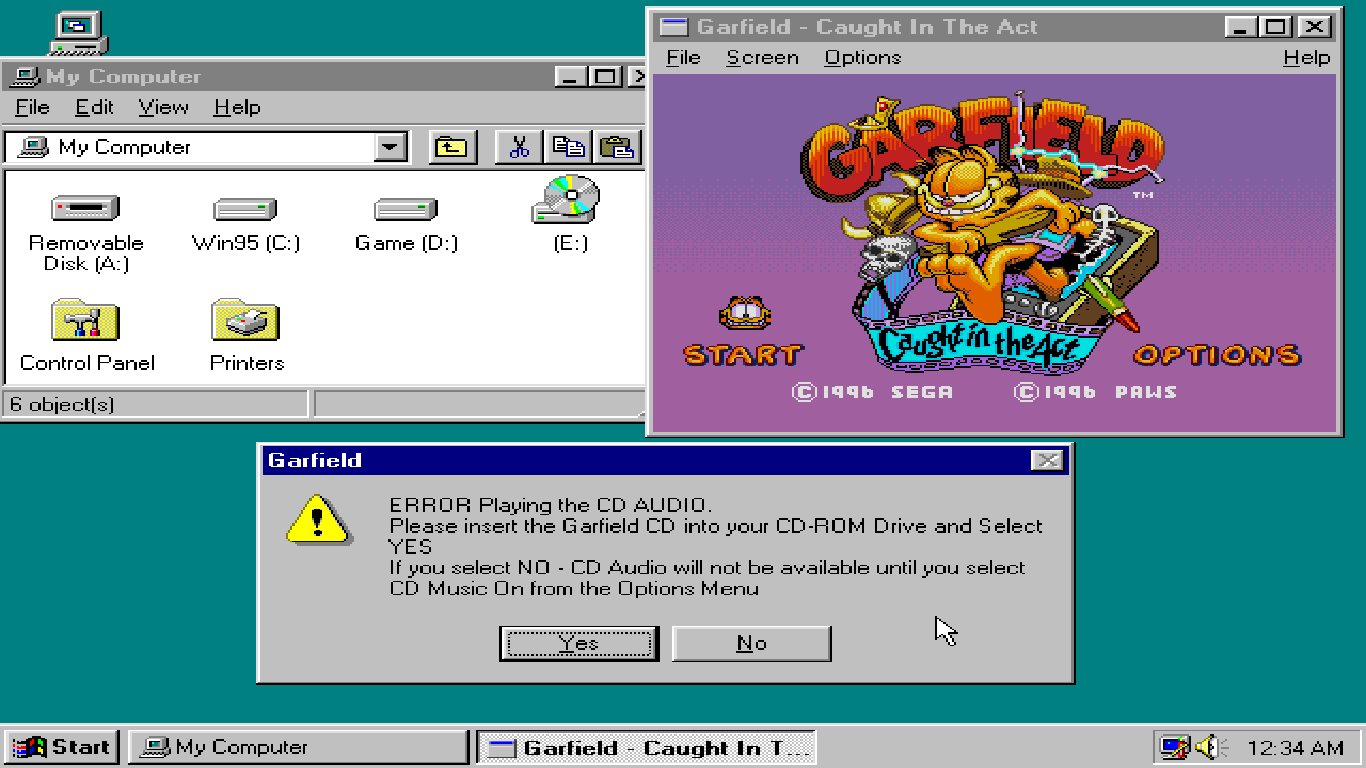Select the CD-ROM (E:) drive icon
Viewport: 1366px width, 768px height.
(x=566, y=200)
